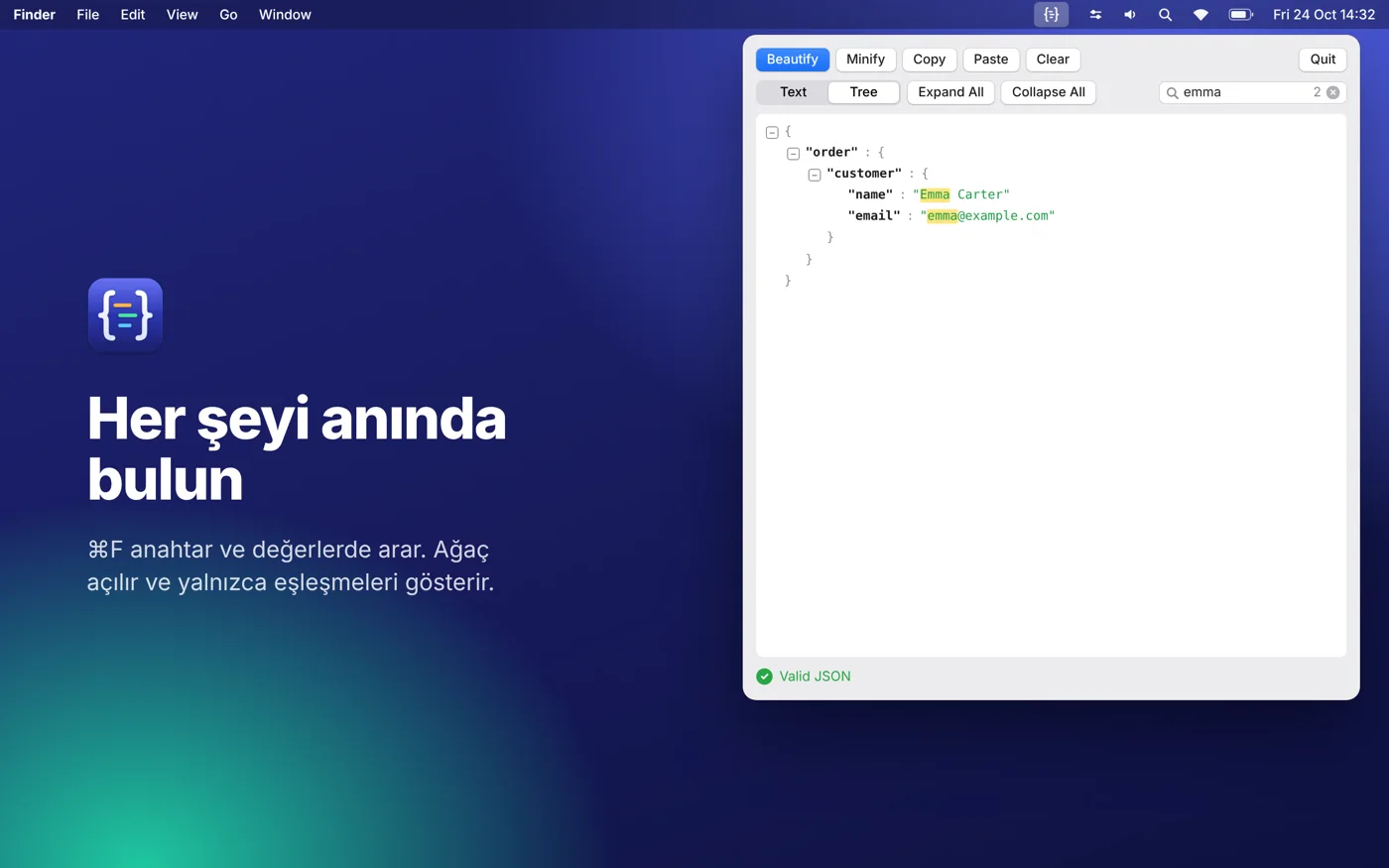Click the Beautify button
Screen dimensions: 1389x868
792,60
